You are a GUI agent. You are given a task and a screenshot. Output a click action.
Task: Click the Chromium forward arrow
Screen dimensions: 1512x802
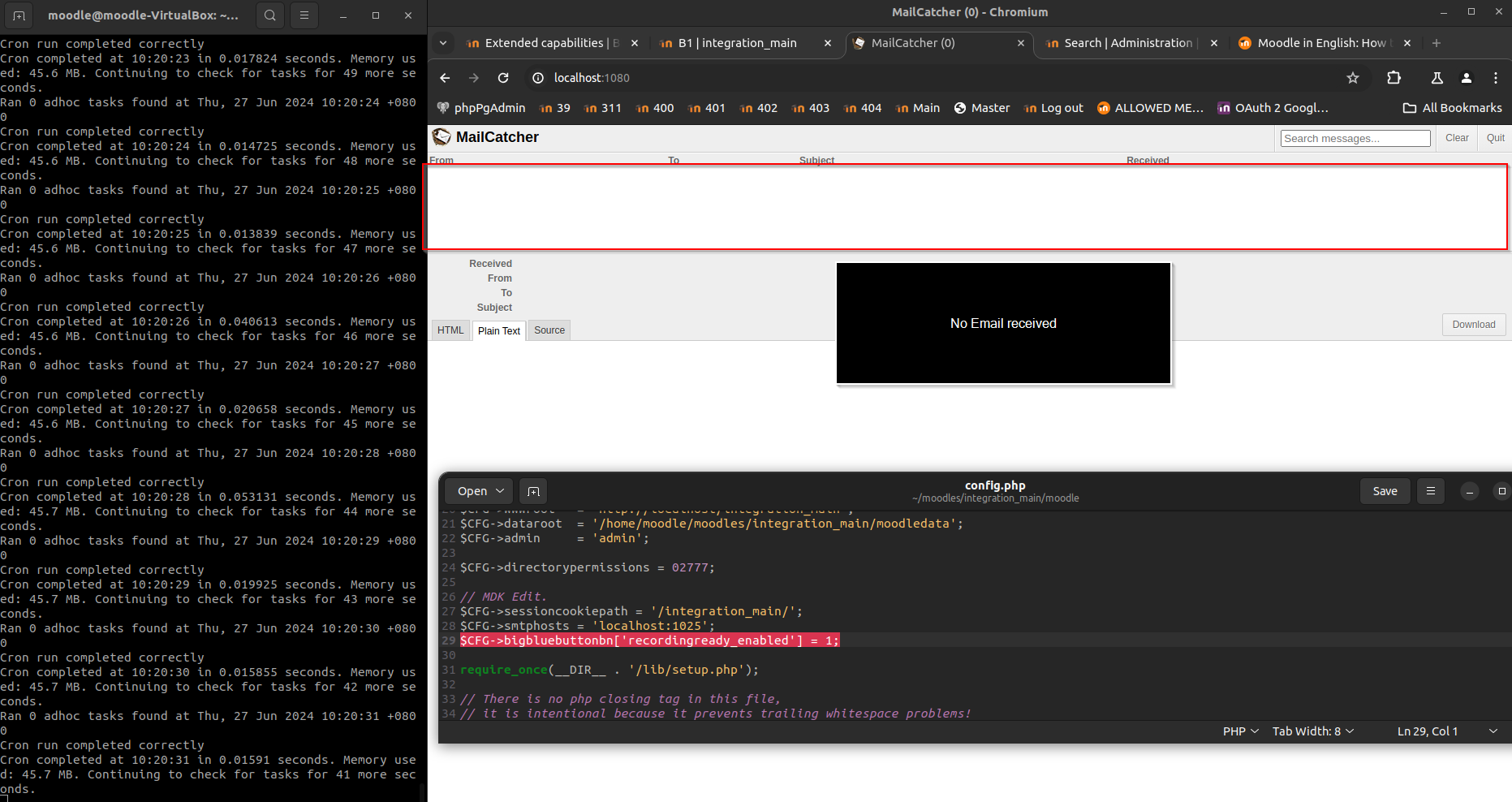474,78
